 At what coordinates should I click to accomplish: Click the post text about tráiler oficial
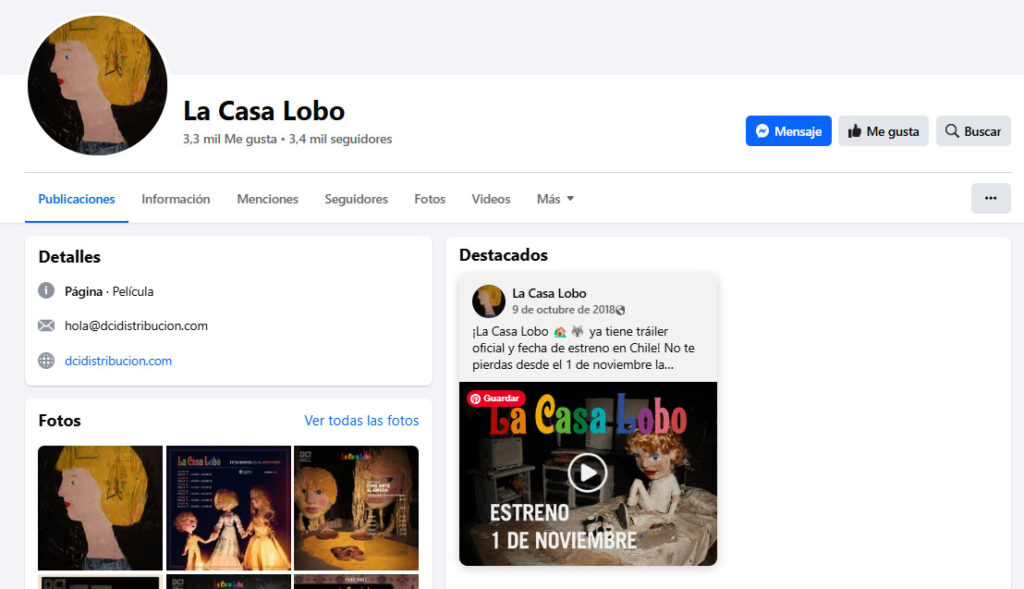point(583,348)
